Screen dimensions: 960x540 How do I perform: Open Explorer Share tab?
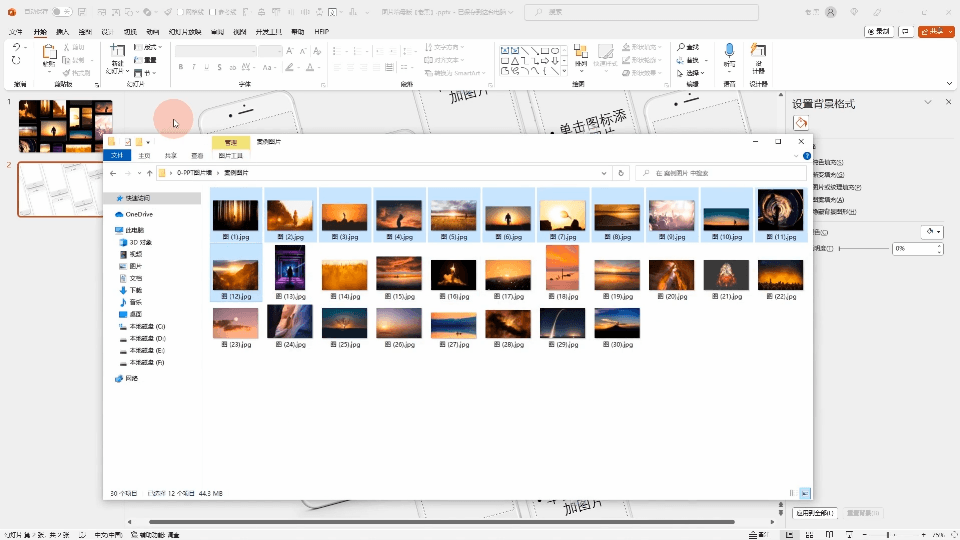(x=171, y=156)
